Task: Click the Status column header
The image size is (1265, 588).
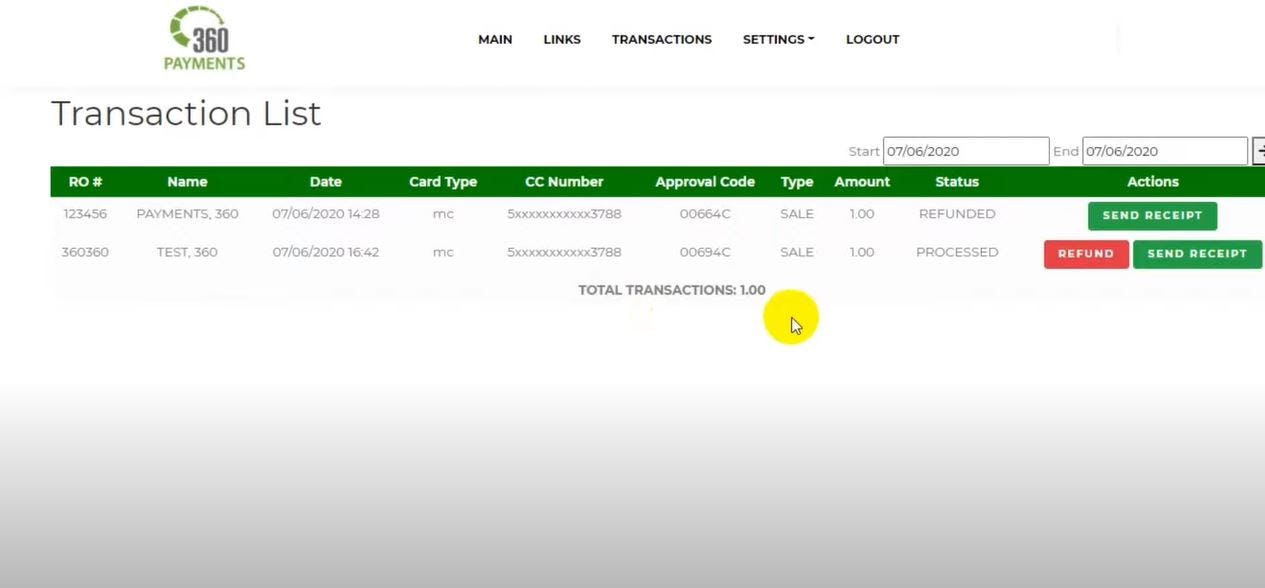Action: pyautogui.click(x=956, y=181)
